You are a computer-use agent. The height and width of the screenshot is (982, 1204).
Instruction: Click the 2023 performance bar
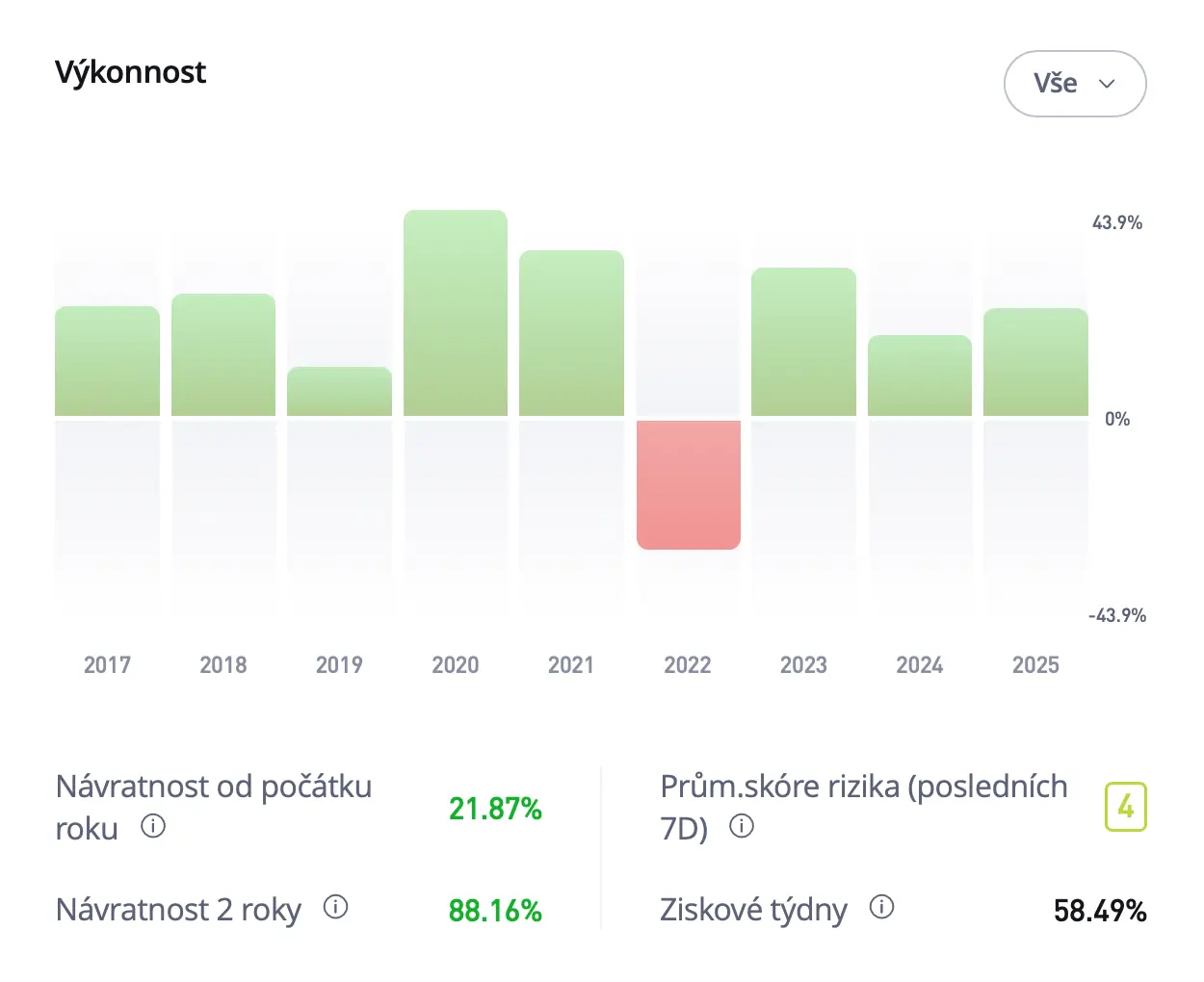tap(803, 342)
